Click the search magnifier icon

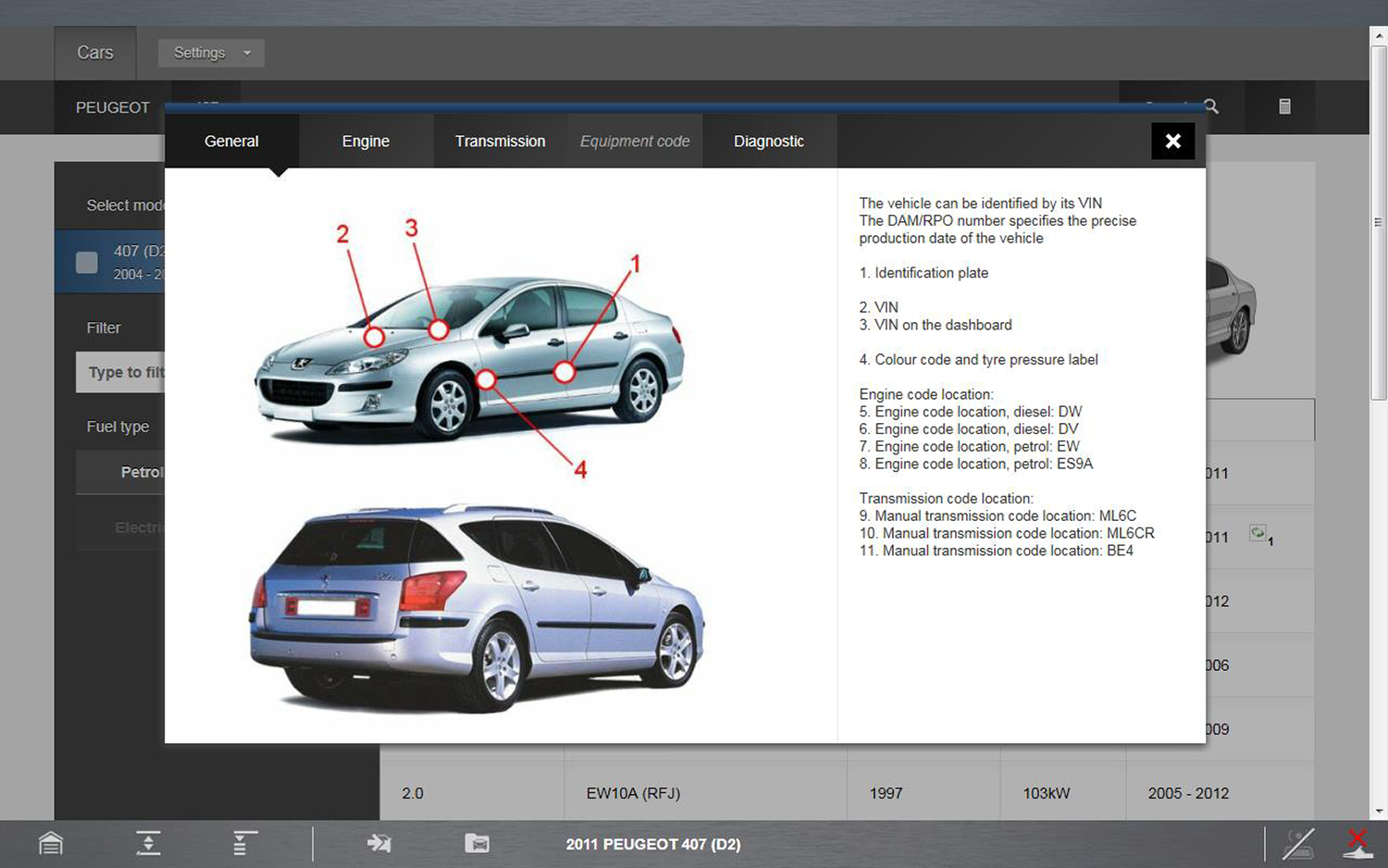click(1211, 106)
